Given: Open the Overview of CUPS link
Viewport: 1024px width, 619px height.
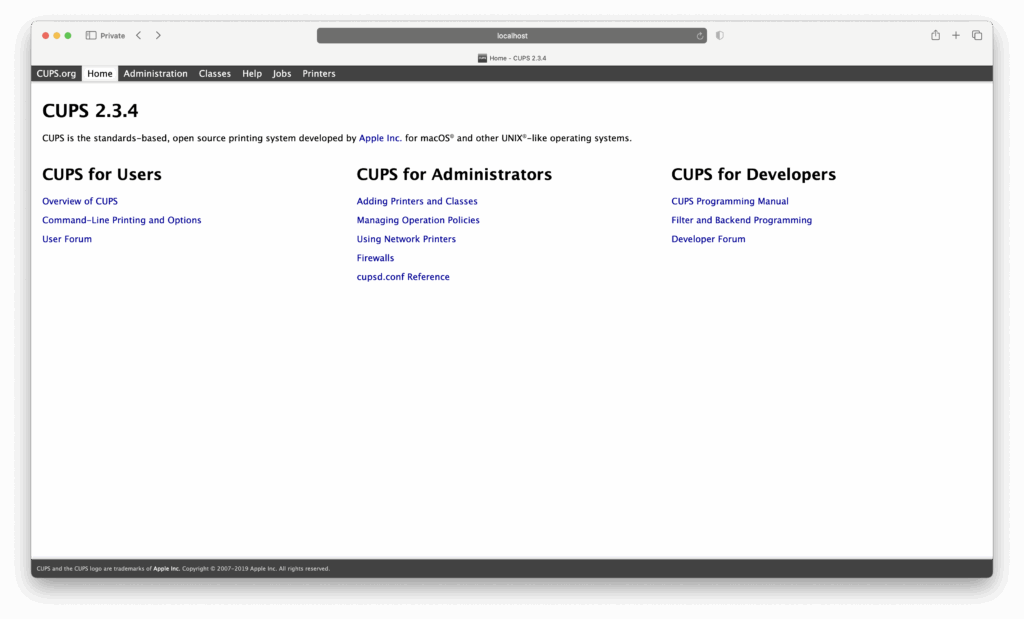Looking at the screenshot, I should click(x=80, y=202).
